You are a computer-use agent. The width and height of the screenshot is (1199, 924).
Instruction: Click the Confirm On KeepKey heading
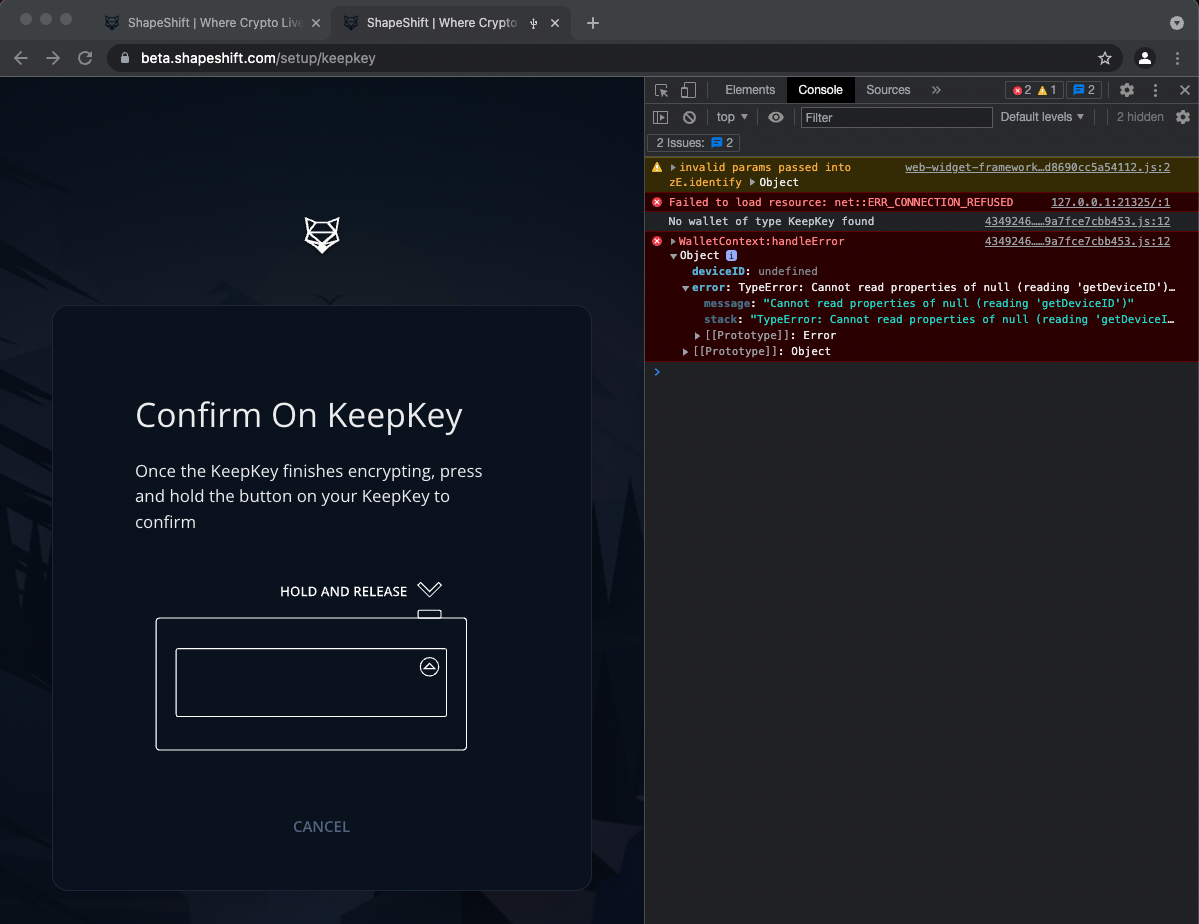[298, 415]
